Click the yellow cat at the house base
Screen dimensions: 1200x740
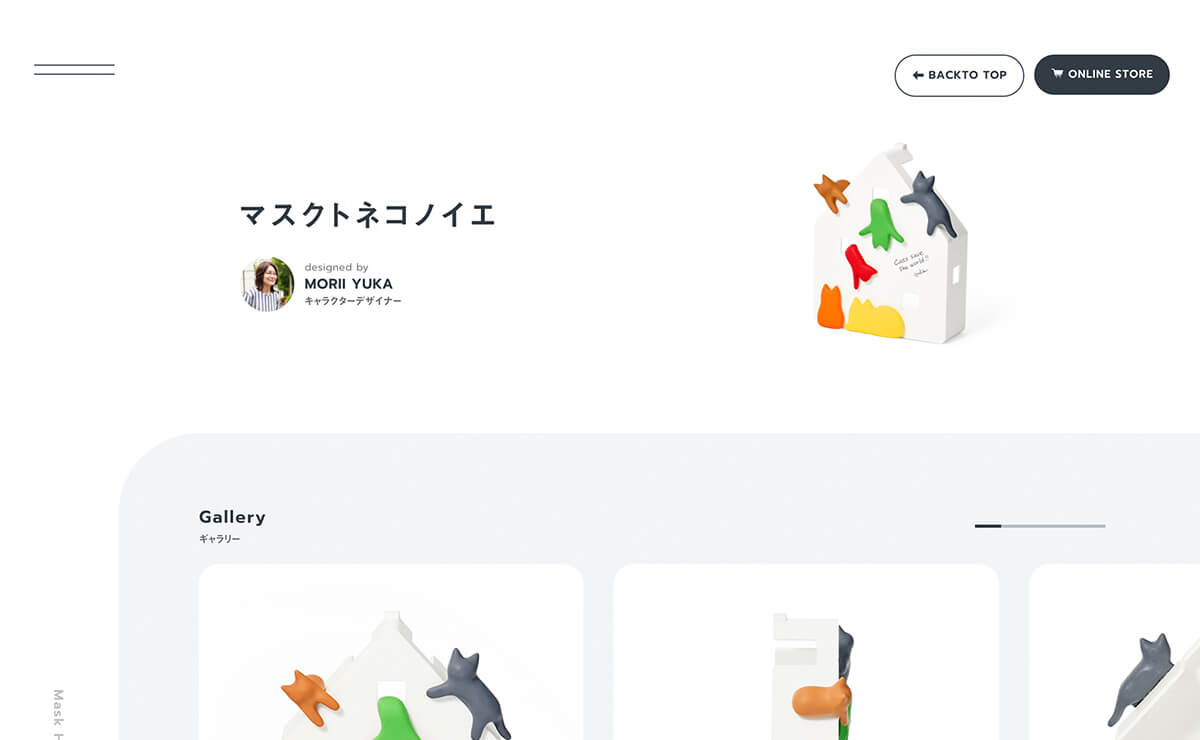click(x=874, y=317)
